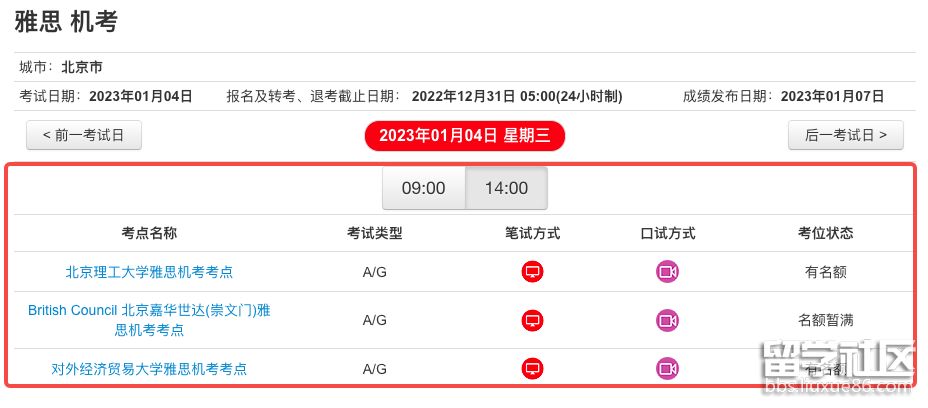The image size is (928, 408).
Task: Click the 笔试方式 column header
Action: [x=533, y=233]
